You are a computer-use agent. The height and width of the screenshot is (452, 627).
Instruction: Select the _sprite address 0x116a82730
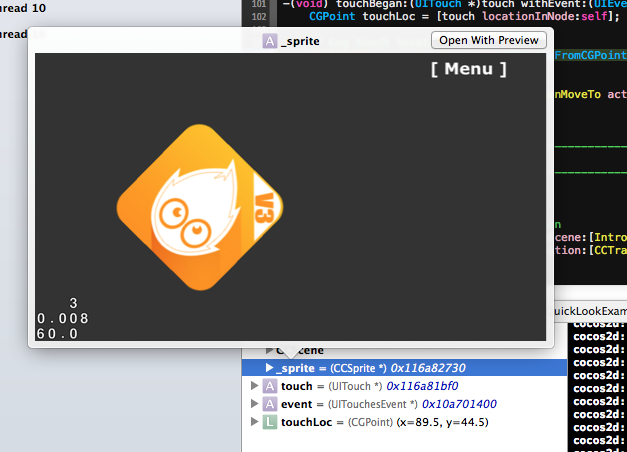point(428,368)
